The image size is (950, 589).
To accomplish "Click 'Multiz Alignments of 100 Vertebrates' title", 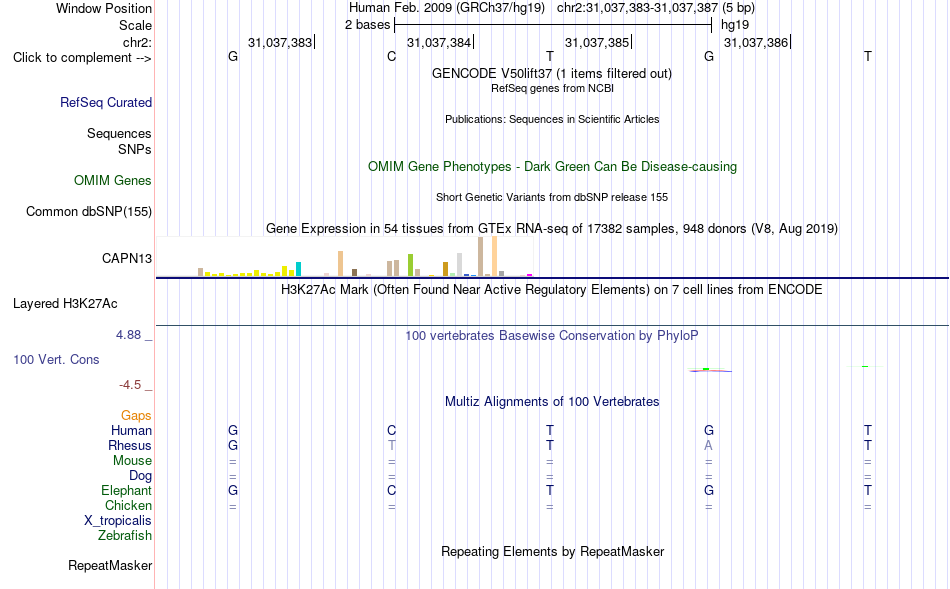I will click(552, 402).
